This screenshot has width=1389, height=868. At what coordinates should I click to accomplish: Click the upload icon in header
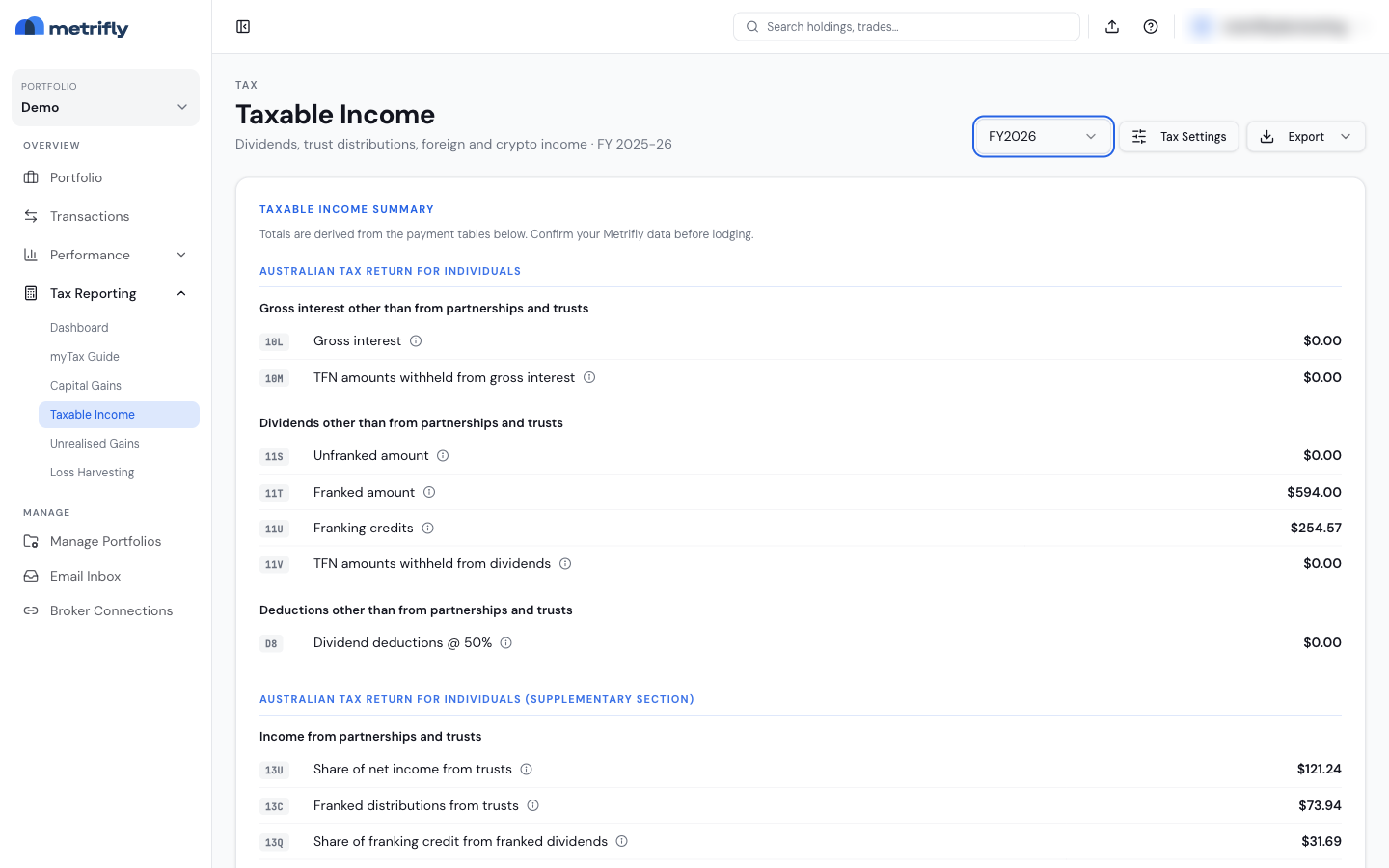click(x=1112, y=27)
